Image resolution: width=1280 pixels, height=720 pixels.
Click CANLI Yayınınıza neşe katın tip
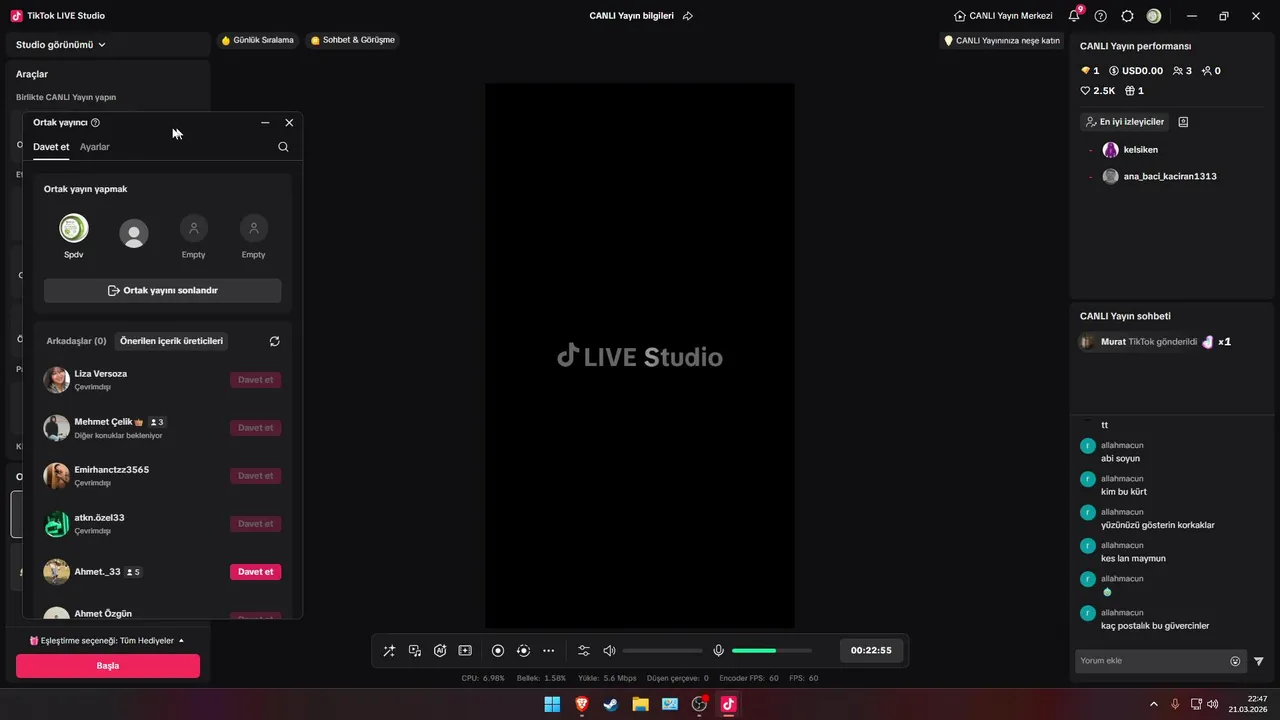(1002, 41)
